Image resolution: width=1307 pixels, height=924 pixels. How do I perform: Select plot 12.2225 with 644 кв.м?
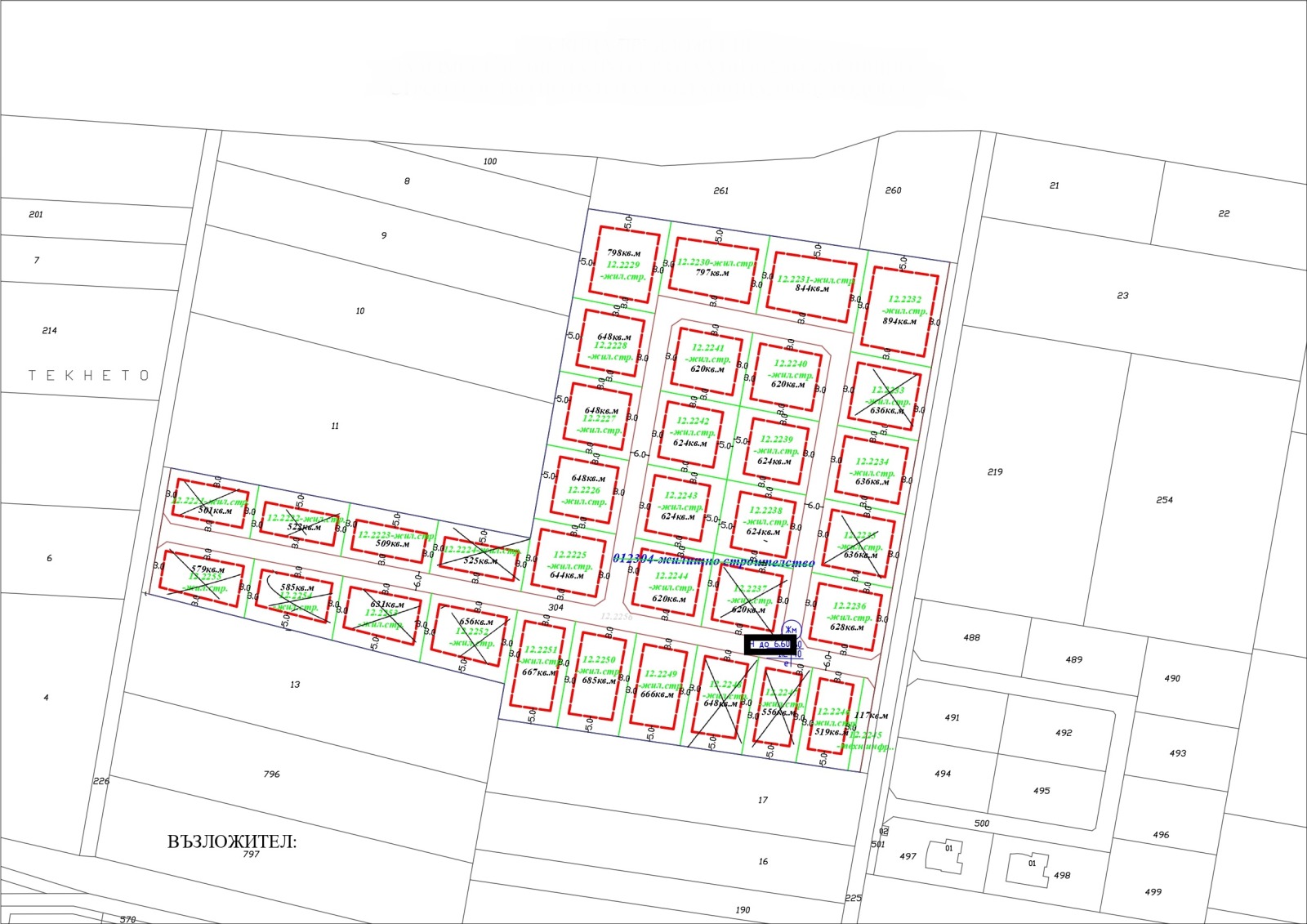(569, 564)
